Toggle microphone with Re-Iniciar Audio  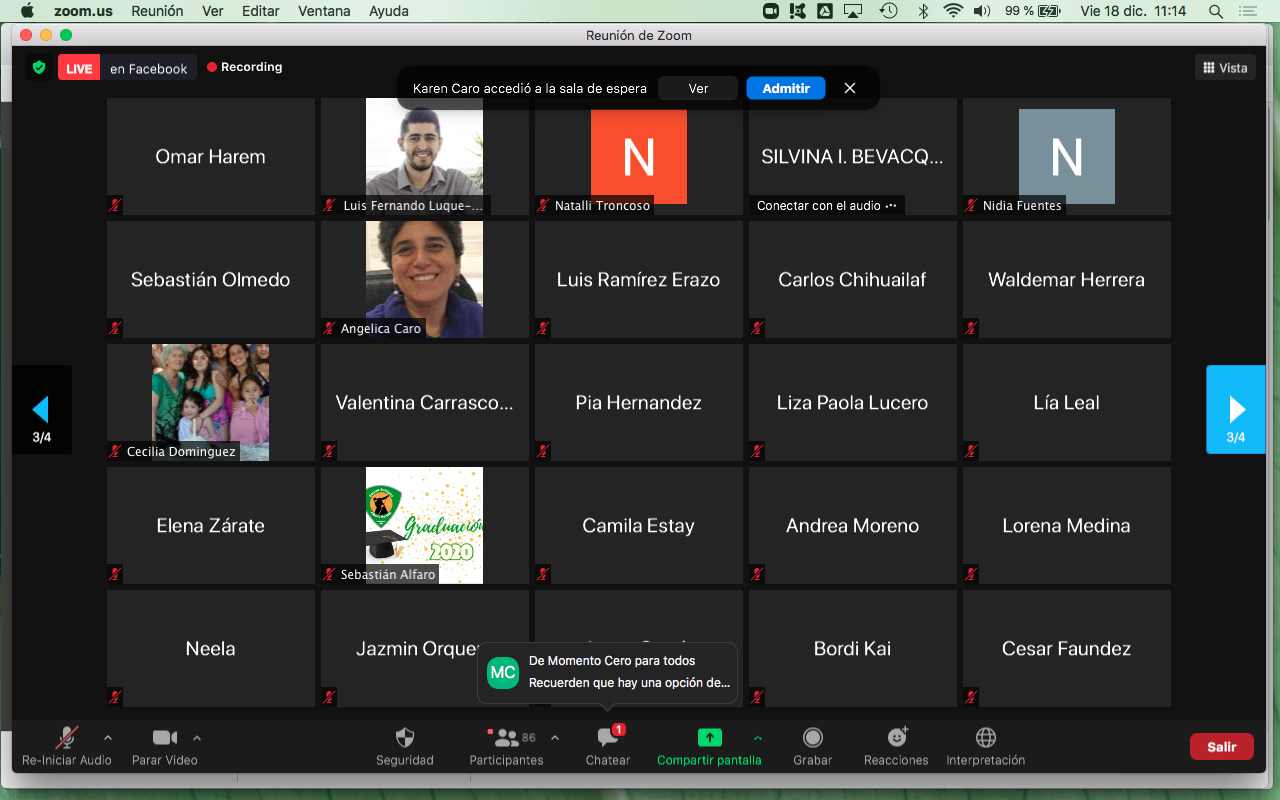tap(67, 738)
